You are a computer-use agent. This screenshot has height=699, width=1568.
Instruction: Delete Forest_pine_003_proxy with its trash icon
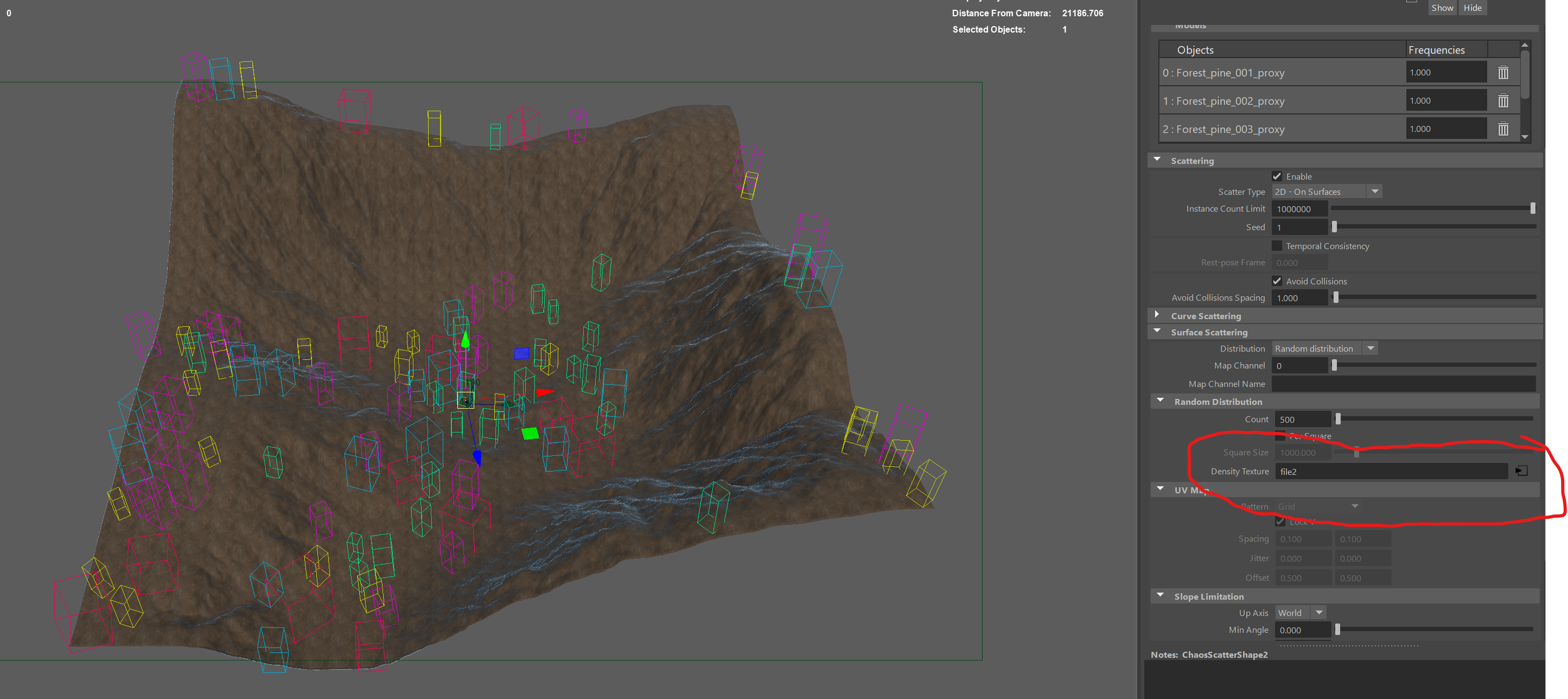(1503, 129)
